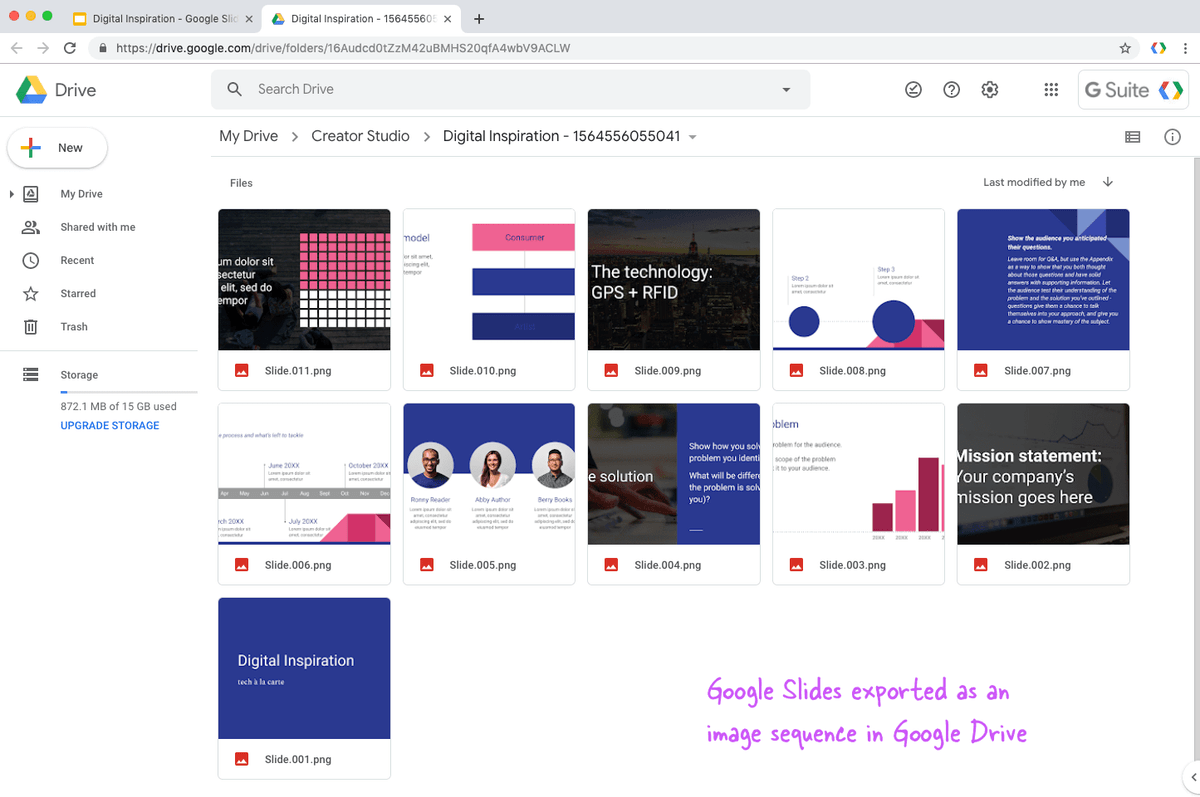Open the Slide.009.png thumbnail
The width and height of the screenshot is (1200, 797).
(673, 279)
